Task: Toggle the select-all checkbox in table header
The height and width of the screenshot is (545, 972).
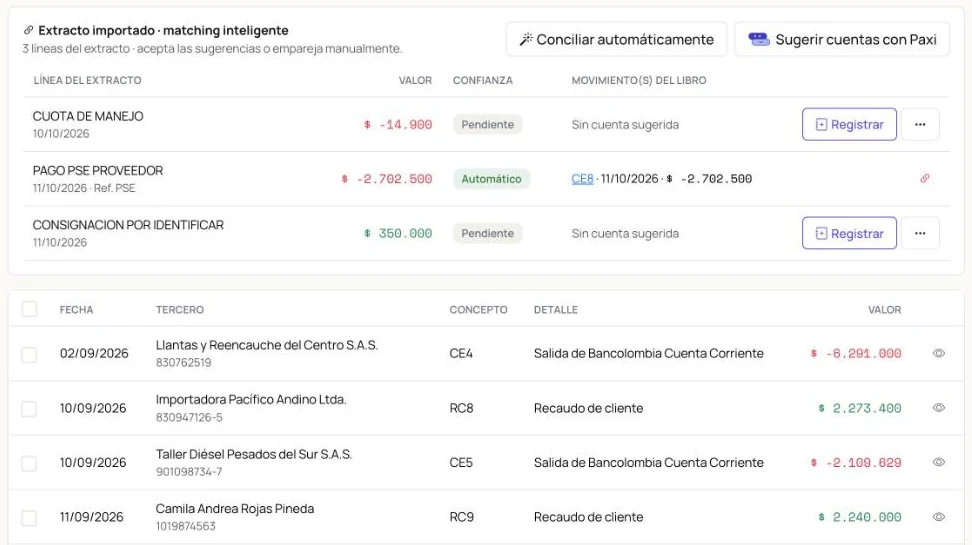Action: 29,309
